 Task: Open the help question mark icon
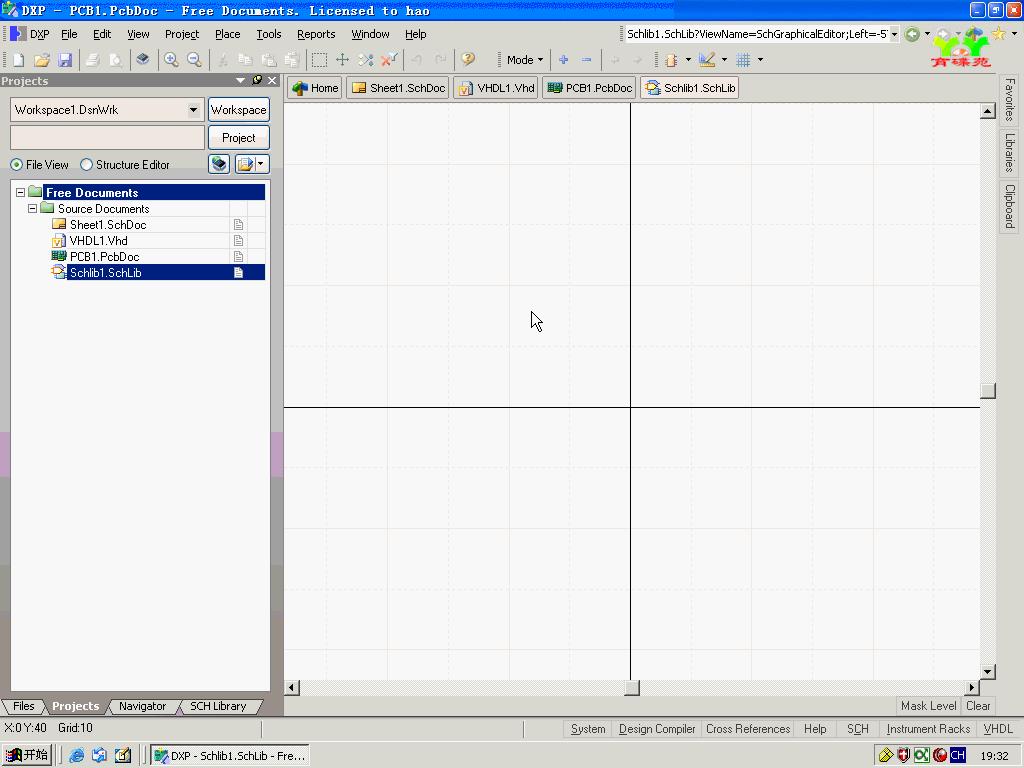tap(468, 60)
